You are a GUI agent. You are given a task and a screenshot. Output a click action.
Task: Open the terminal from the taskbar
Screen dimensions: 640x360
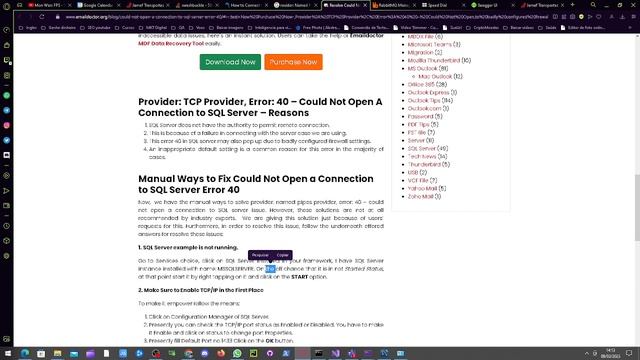(319, 353)
